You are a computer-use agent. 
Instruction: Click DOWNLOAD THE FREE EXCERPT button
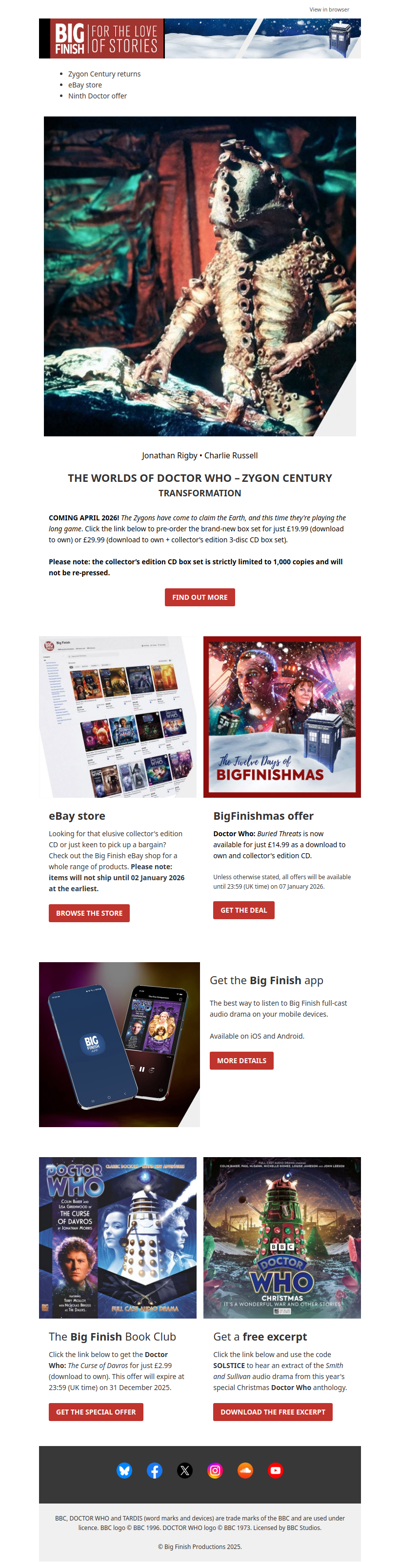(x=272, y=1411)
